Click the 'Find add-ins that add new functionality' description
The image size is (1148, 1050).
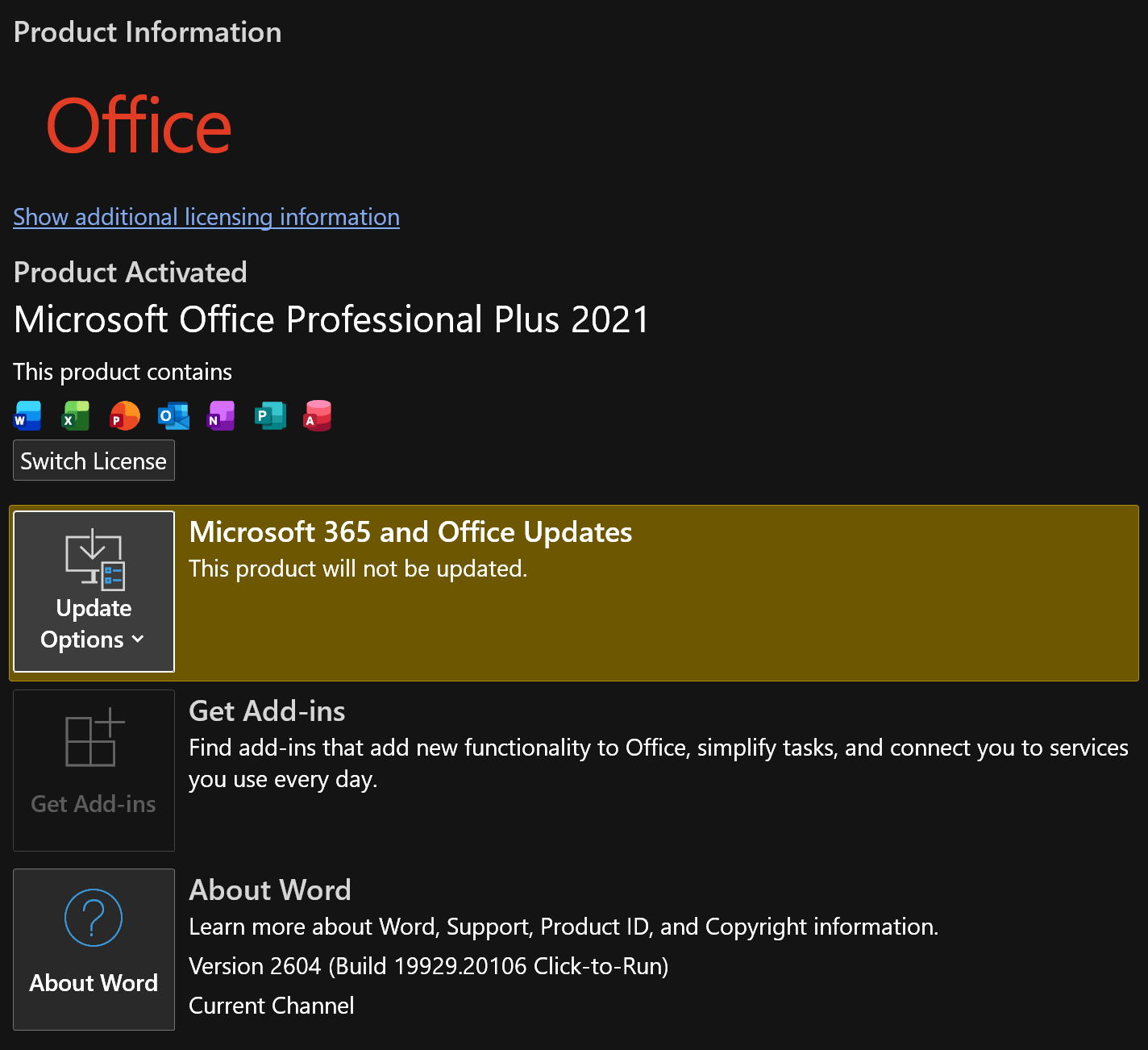659,763
